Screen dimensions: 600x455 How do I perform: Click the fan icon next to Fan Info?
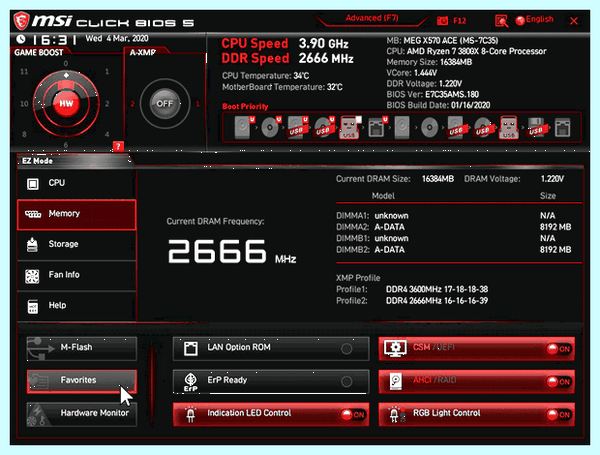click(32, 276)
